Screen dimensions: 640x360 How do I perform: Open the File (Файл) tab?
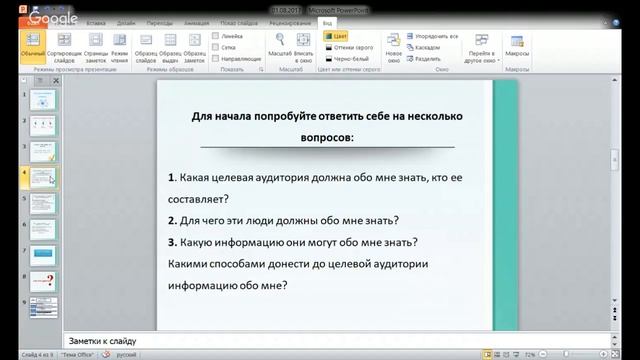coord(33,23)
